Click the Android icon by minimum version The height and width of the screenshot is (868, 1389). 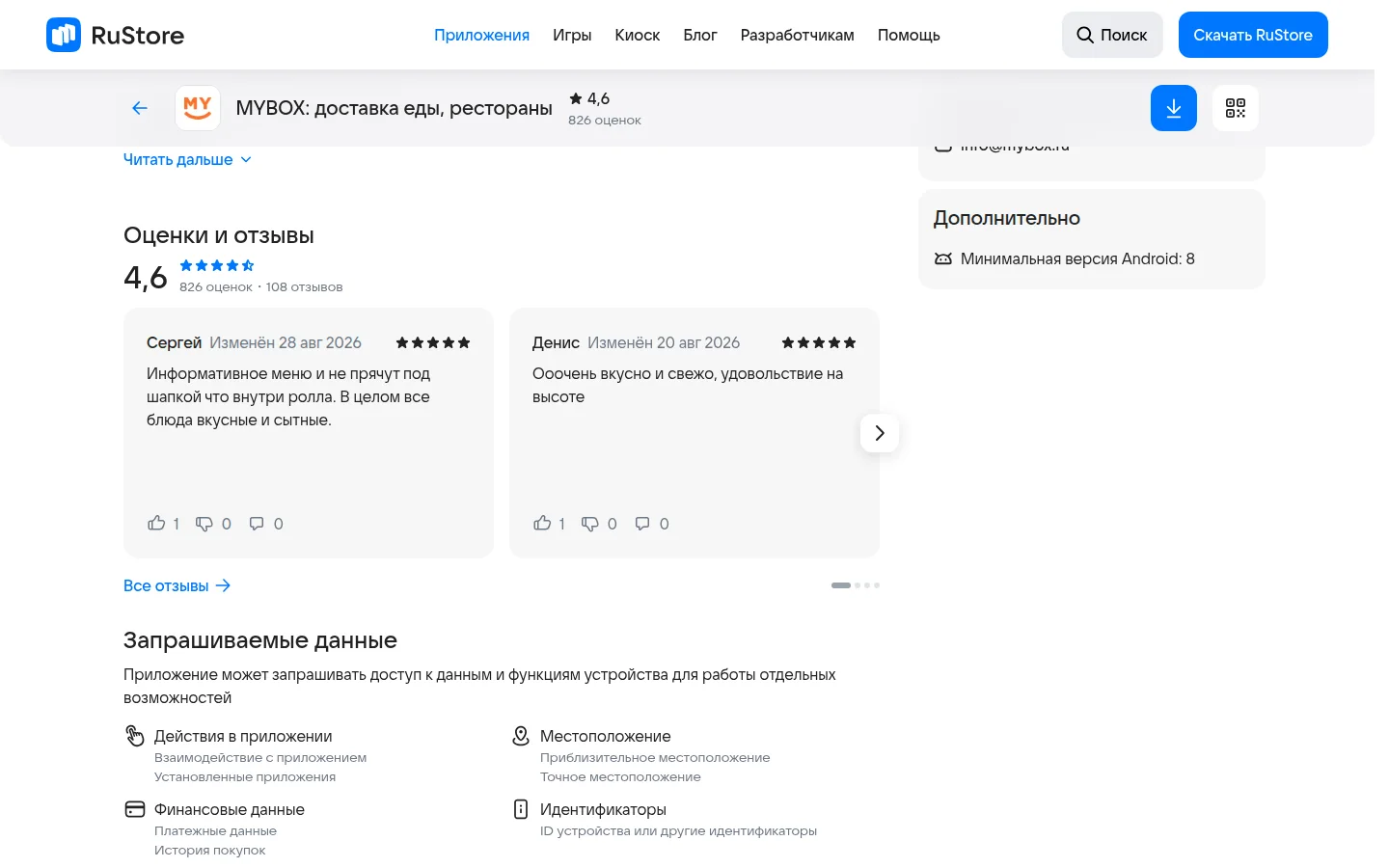click(x=943, y=258)
